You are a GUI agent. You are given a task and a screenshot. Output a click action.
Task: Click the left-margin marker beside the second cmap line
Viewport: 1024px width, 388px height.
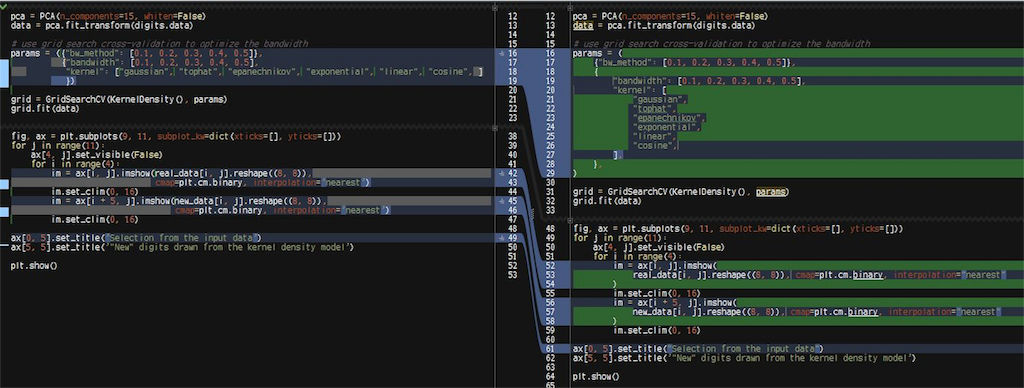coord(3,212)
